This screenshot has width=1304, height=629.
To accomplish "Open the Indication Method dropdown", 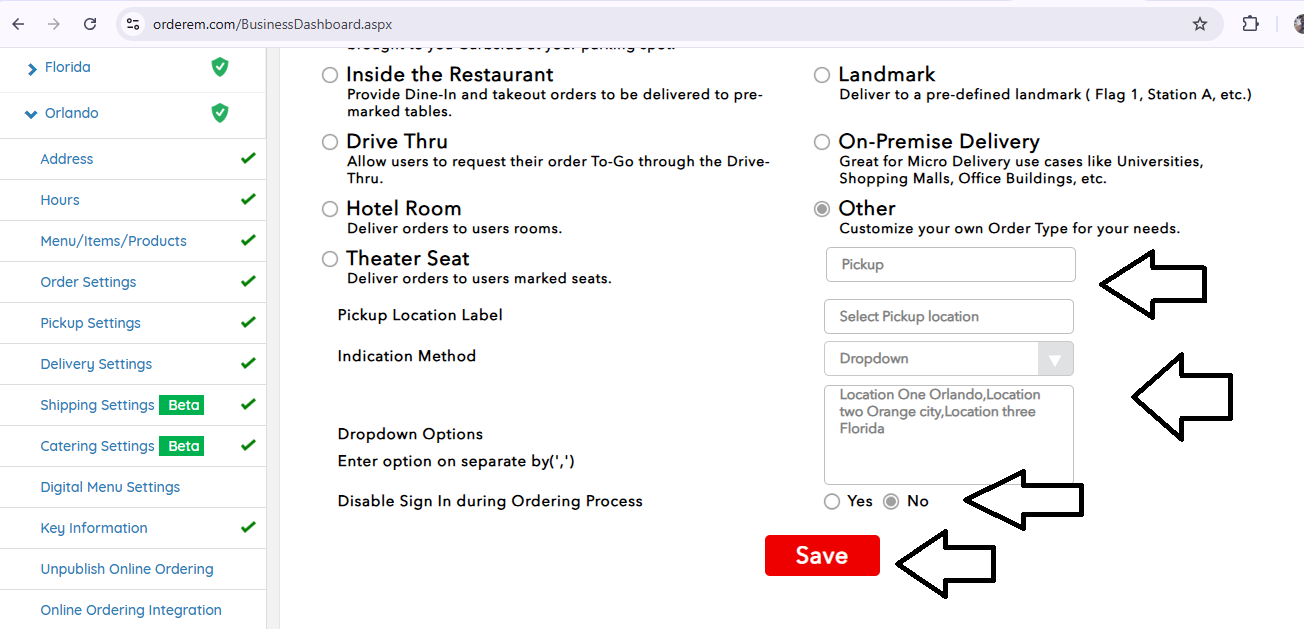I will [948, 358].
